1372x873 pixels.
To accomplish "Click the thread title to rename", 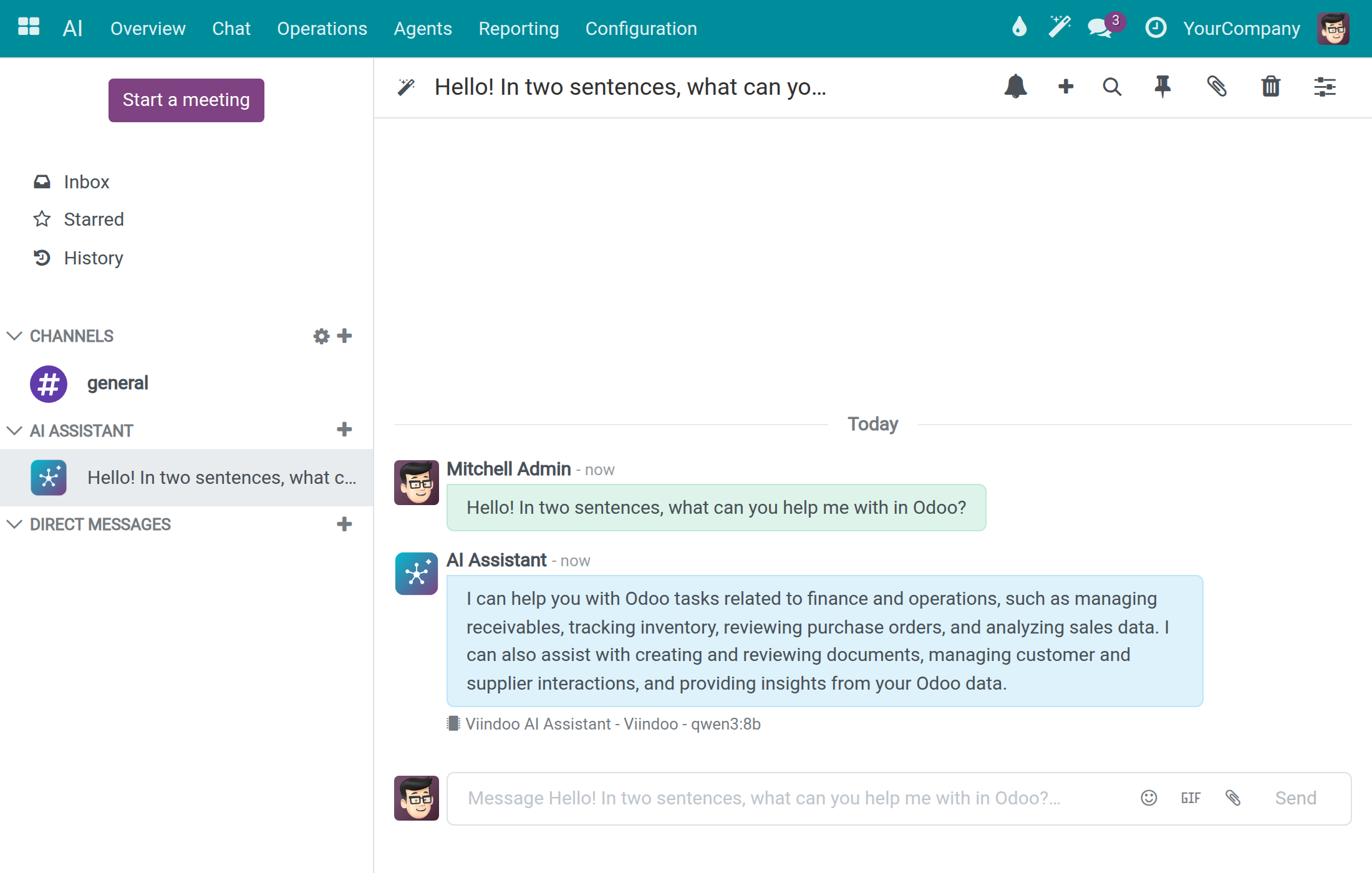I will point(630,87).
